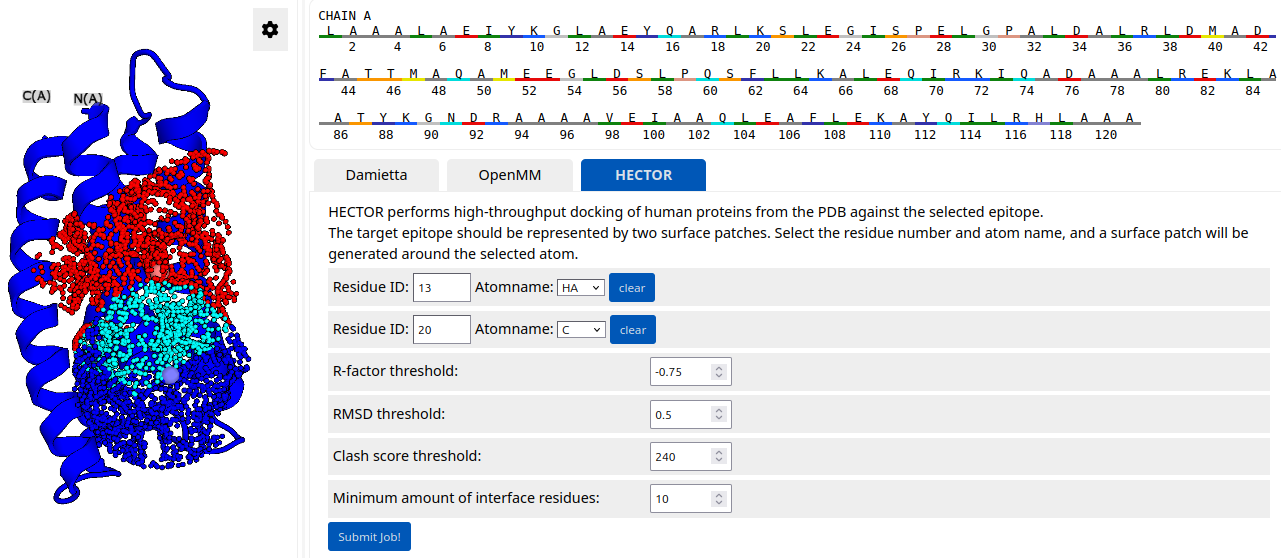Clear the first residue patch selection
Image resolution: width=1281 pixels, height=558 pixels.
pos(632,288)
